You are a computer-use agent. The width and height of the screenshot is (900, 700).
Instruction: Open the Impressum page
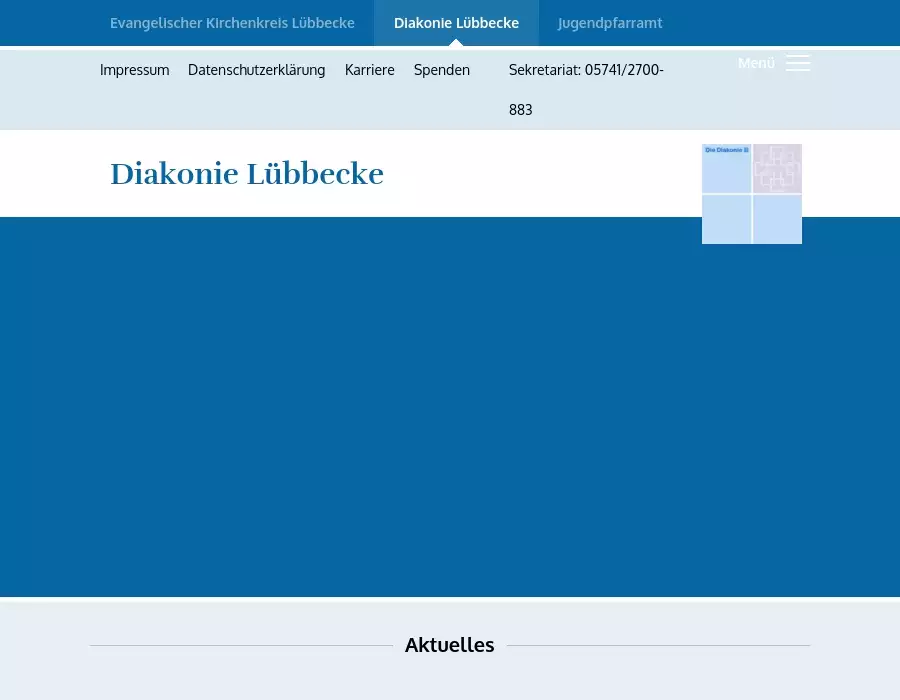(135, 70)
